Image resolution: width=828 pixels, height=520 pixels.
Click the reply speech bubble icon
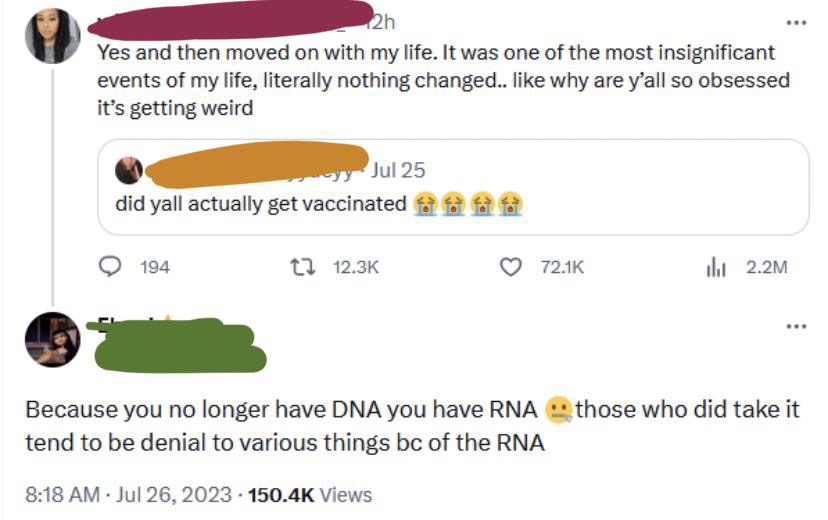click(110, 267)
